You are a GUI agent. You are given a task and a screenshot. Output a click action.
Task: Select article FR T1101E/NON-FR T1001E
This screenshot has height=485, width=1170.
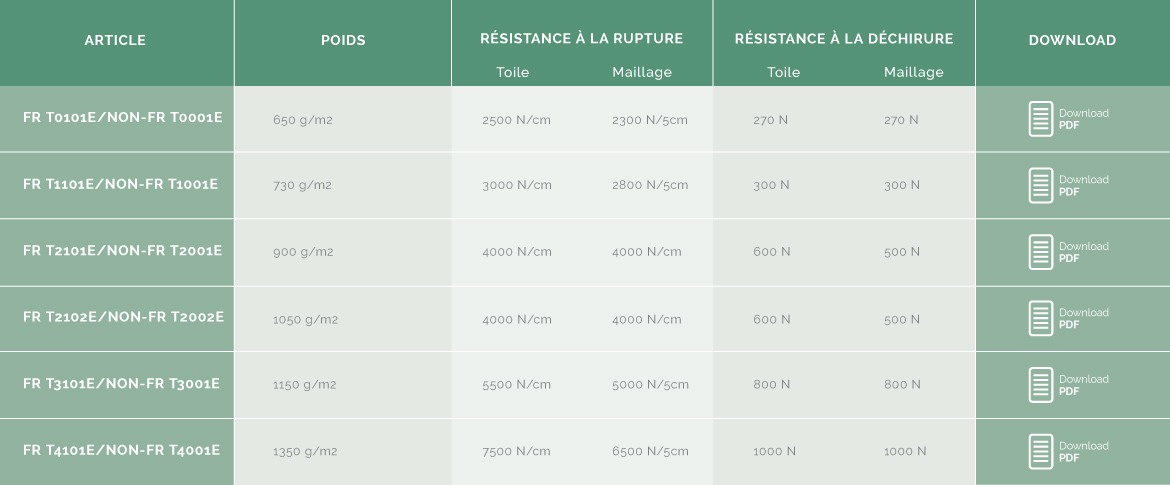click(x=120, y=184)
